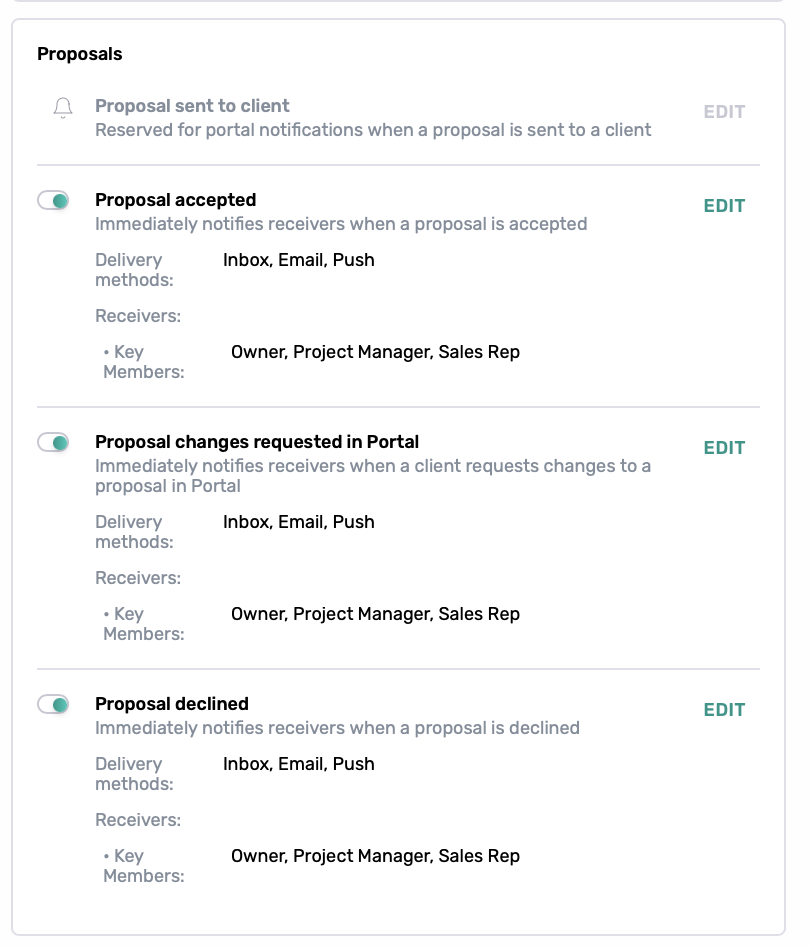Click the bell icon beside Proposal sent to client
The image size is (810, 946).
(x=63, y=107)
